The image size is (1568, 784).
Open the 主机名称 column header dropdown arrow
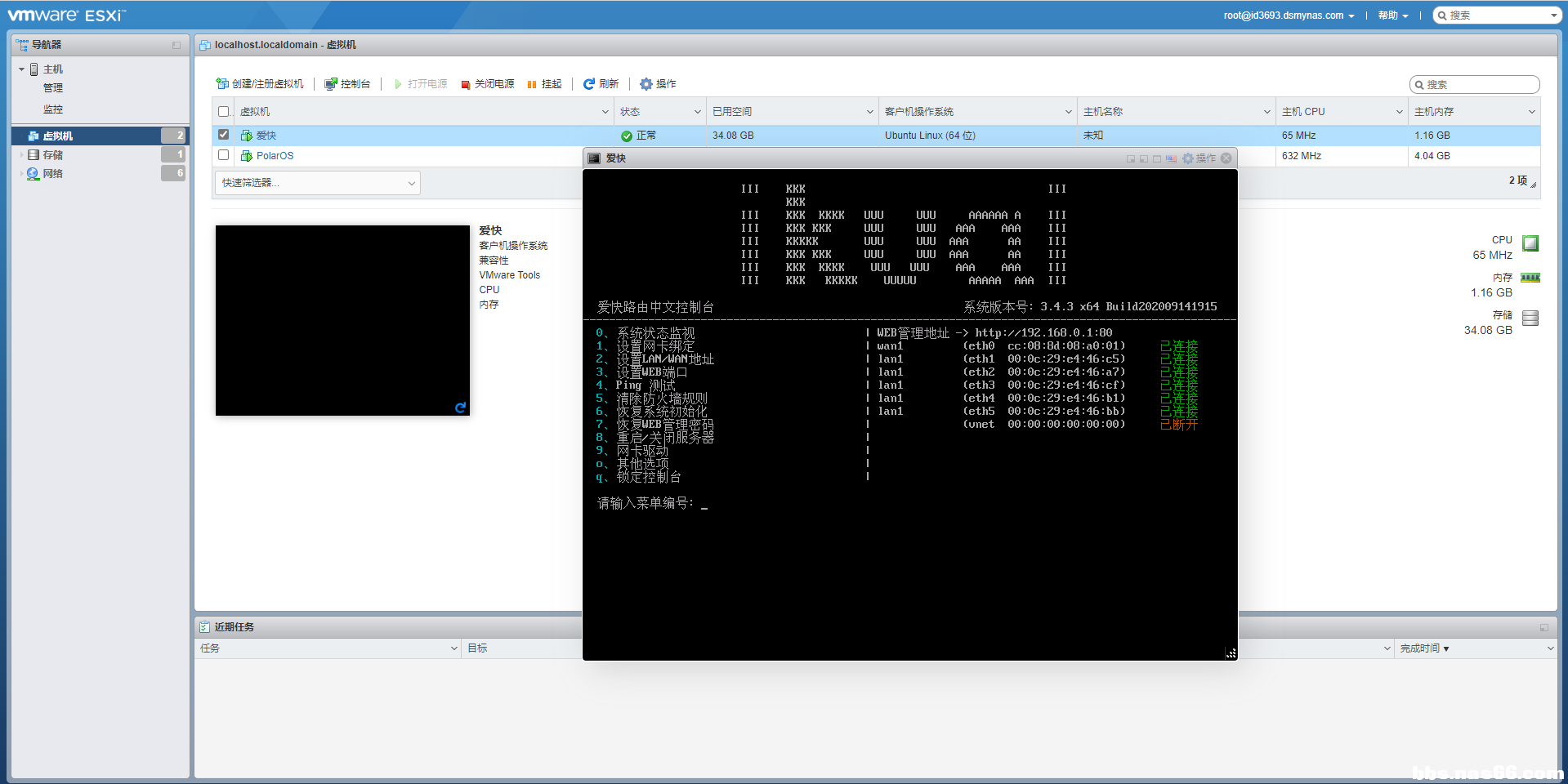click(x=1267, y=112)
